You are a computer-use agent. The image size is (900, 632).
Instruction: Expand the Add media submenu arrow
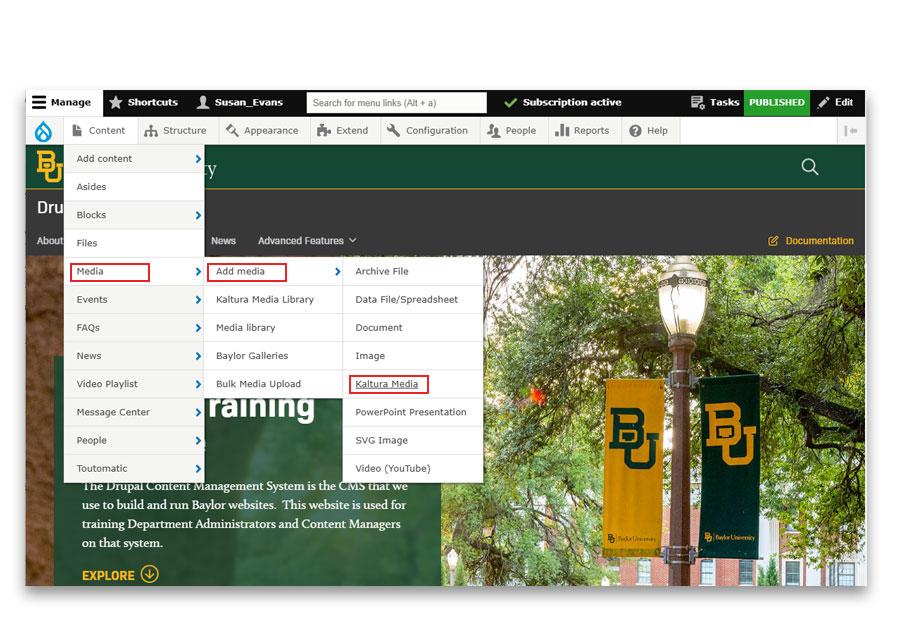[338, 272]
